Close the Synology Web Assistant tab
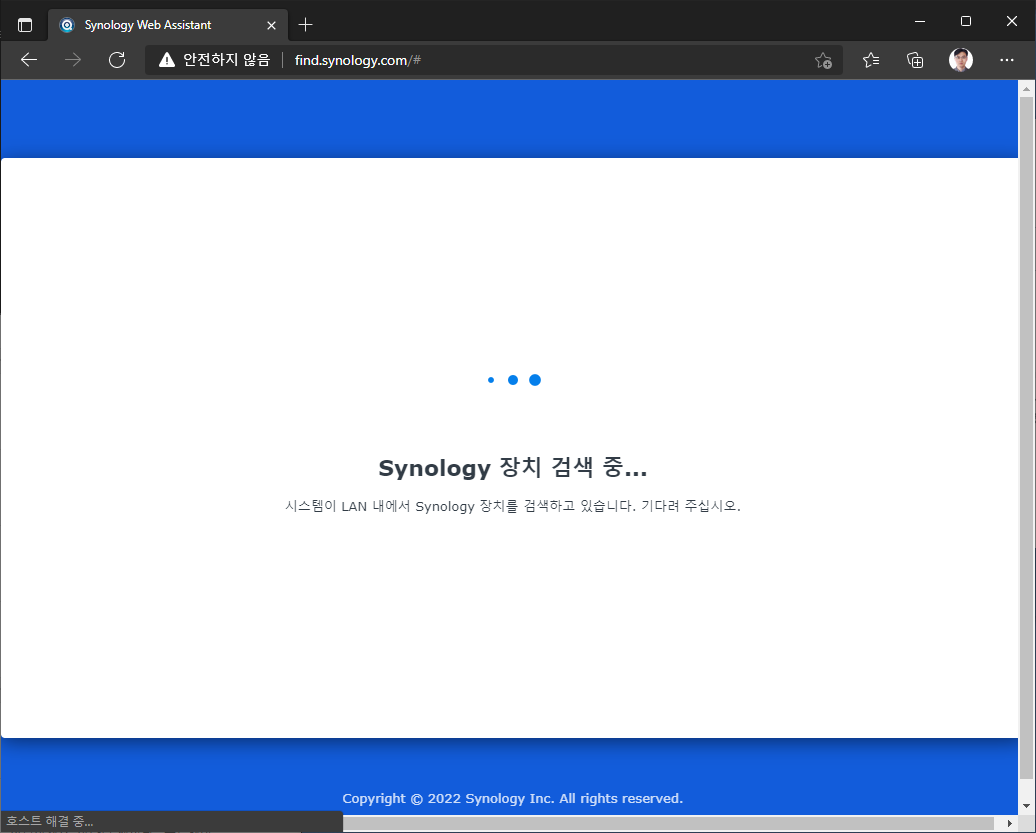 [x=272, y=25]
